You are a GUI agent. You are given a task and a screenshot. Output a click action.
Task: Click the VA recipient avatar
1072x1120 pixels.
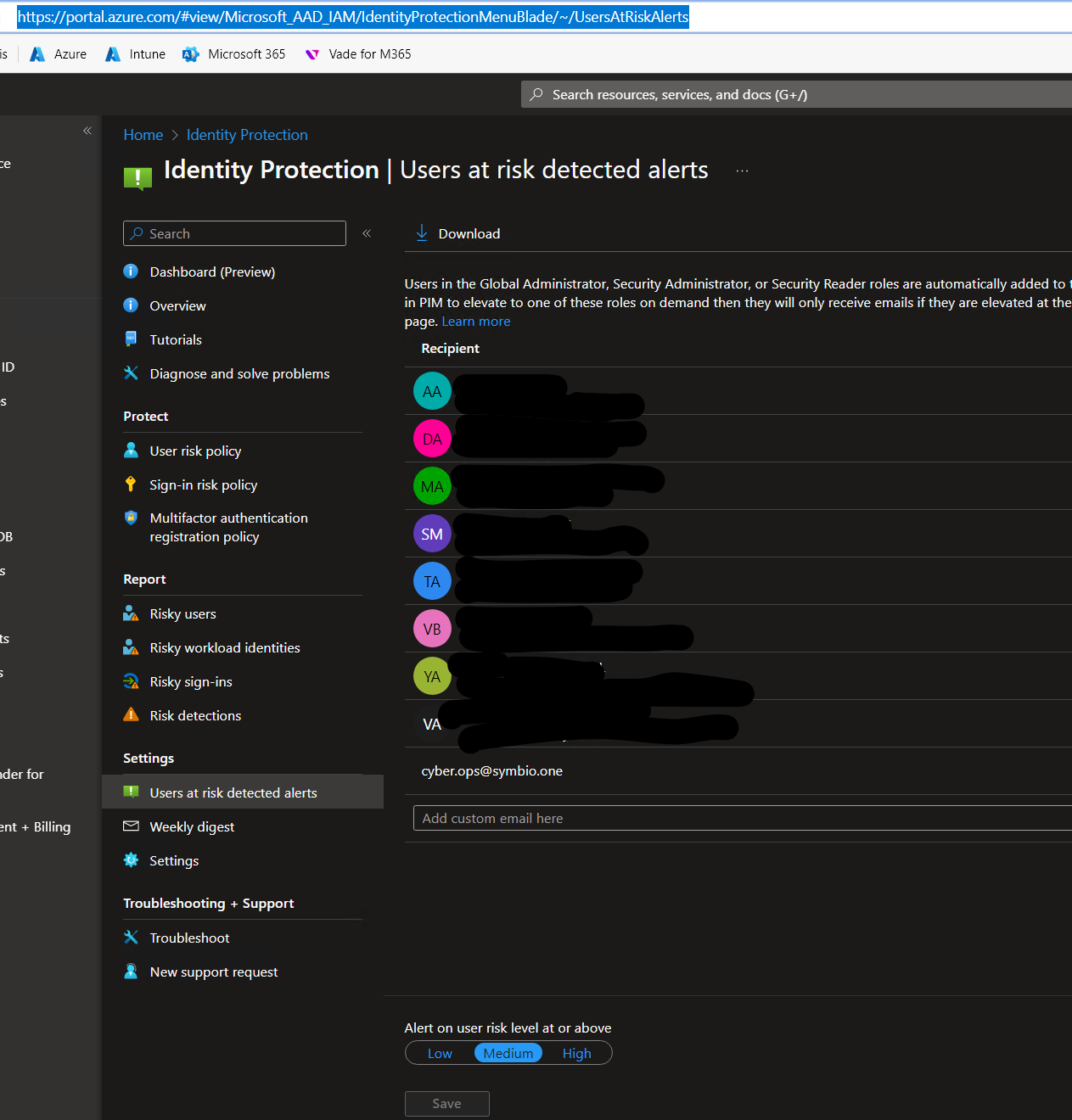pos(432,724)
